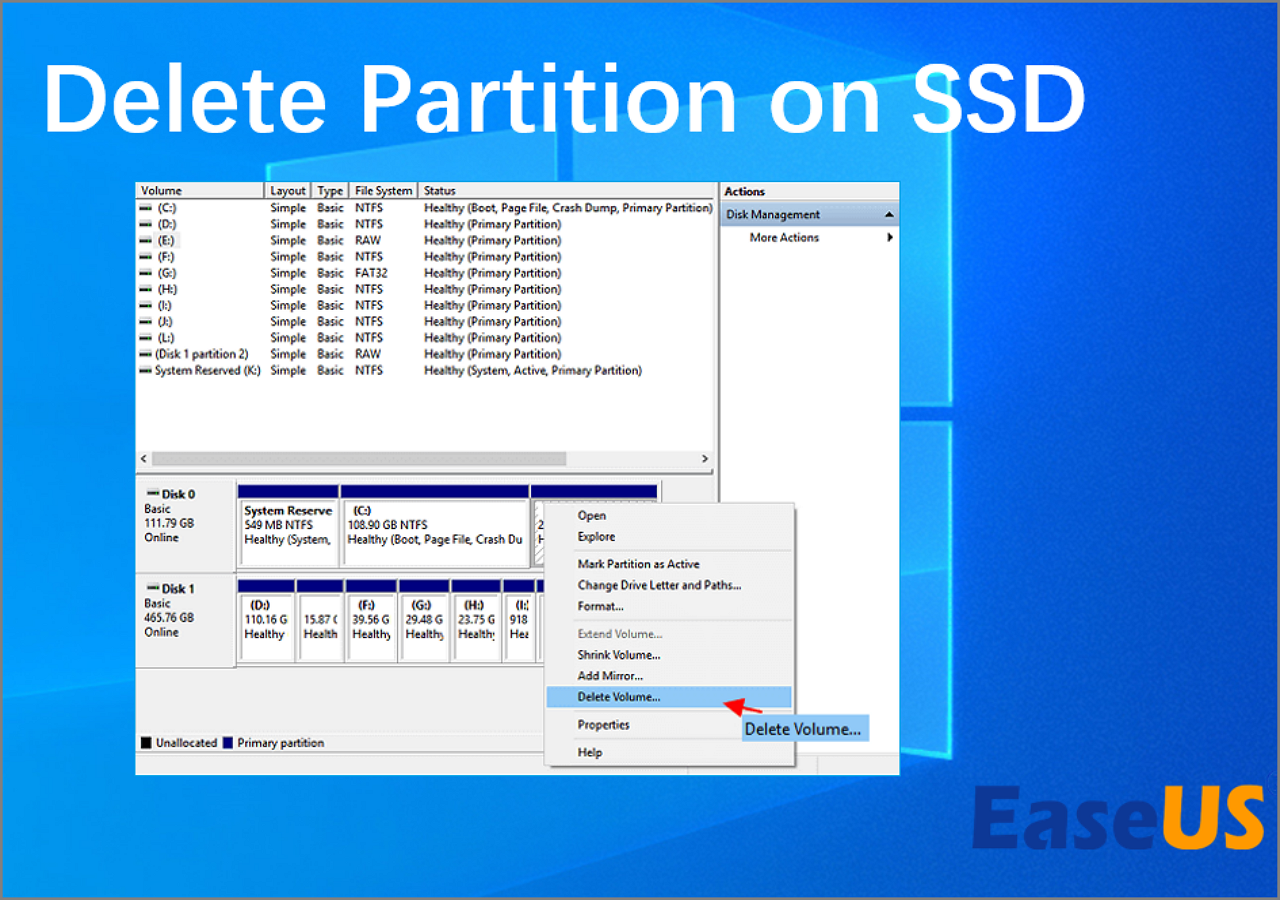Click the EaseUS logo
The height and width of the screenshot is (900, 1280).
pyautogui.click(x=1119, y=818)
